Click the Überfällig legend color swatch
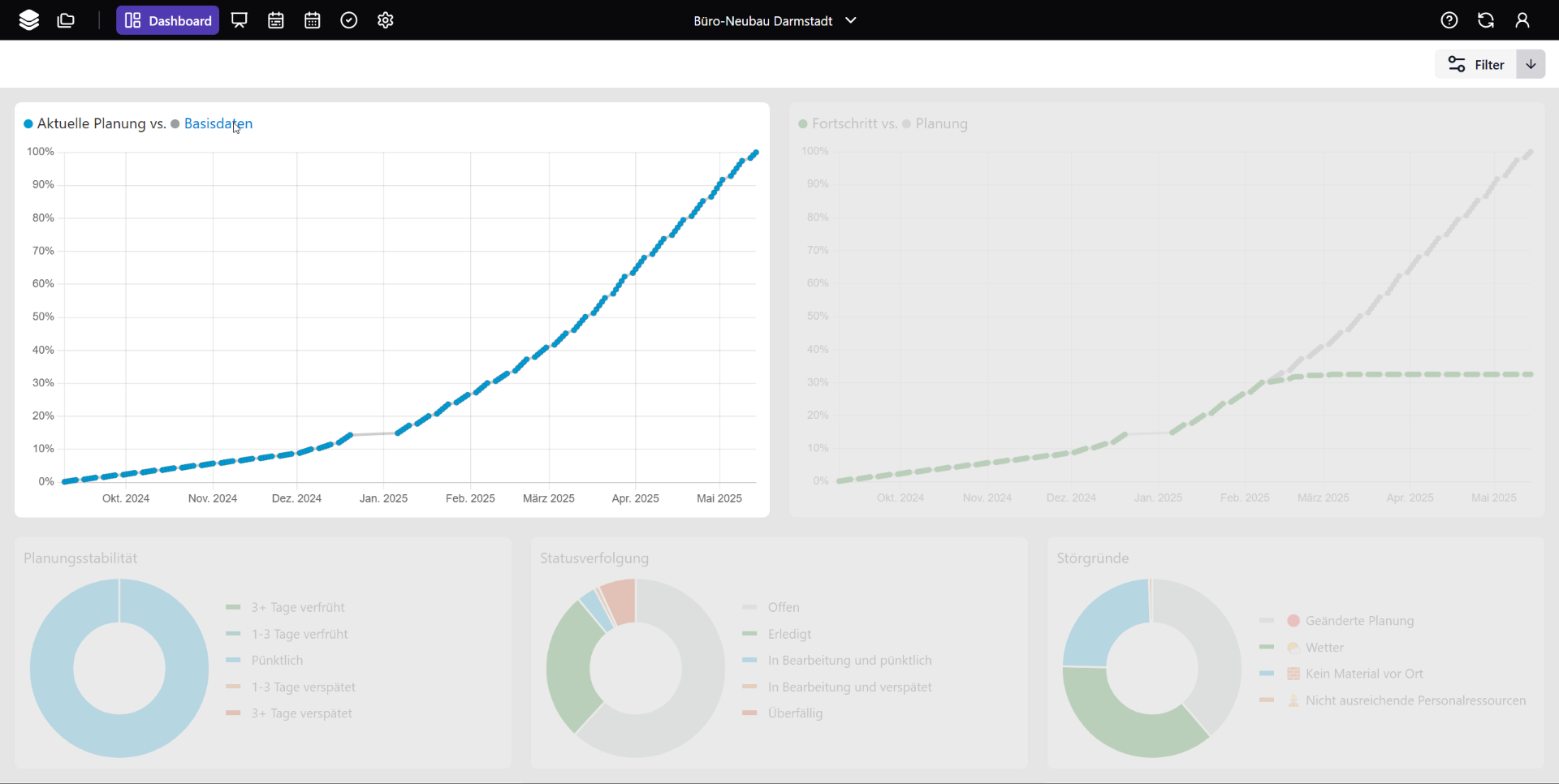Viewport: 1559px width, 784px height. [x=749, y=713]
